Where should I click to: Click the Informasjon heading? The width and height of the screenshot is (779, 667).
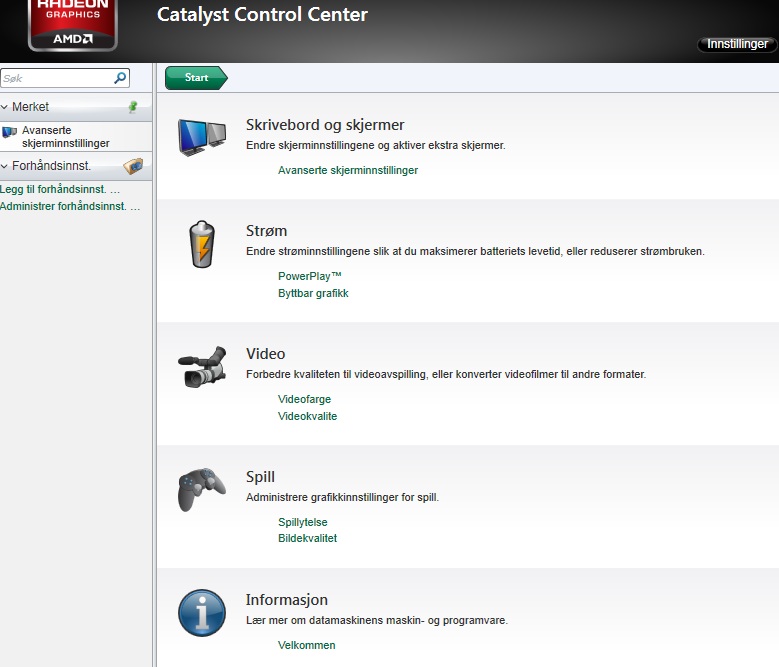[287, 600]
